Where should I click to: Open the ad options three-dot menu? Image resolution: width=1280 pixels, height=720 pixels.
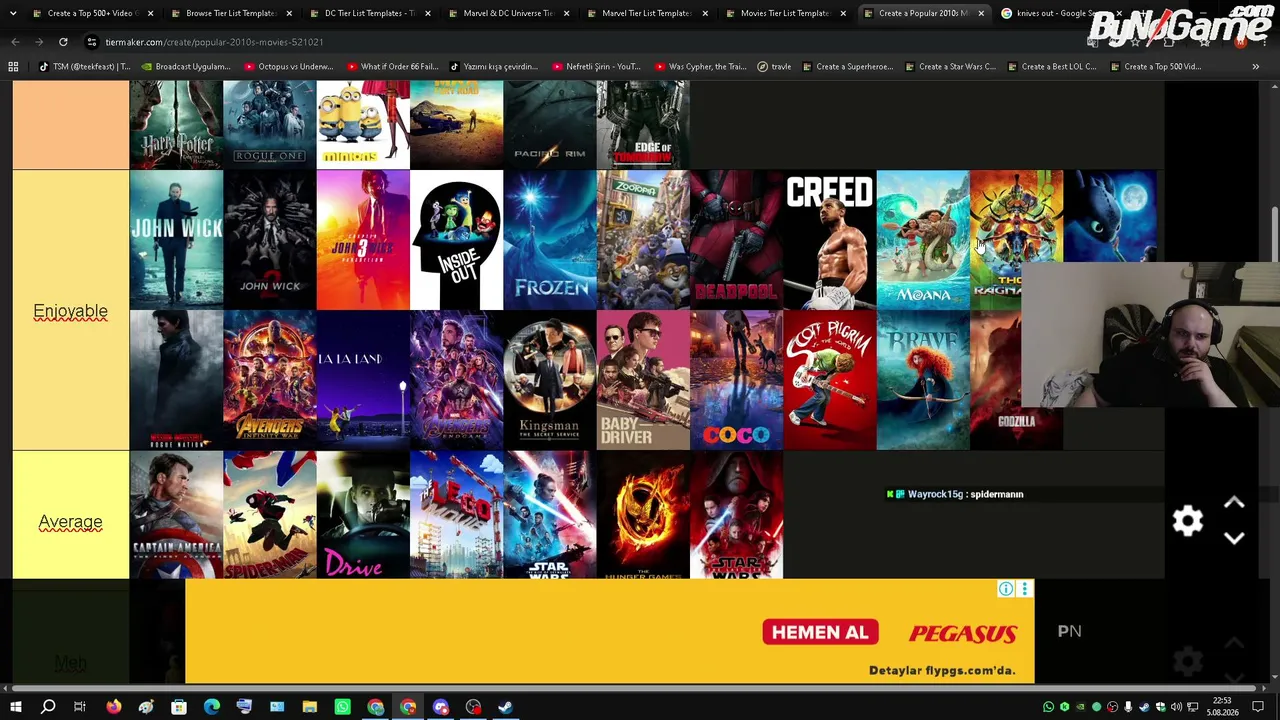pyautogui.click(x=1024, y=589)
